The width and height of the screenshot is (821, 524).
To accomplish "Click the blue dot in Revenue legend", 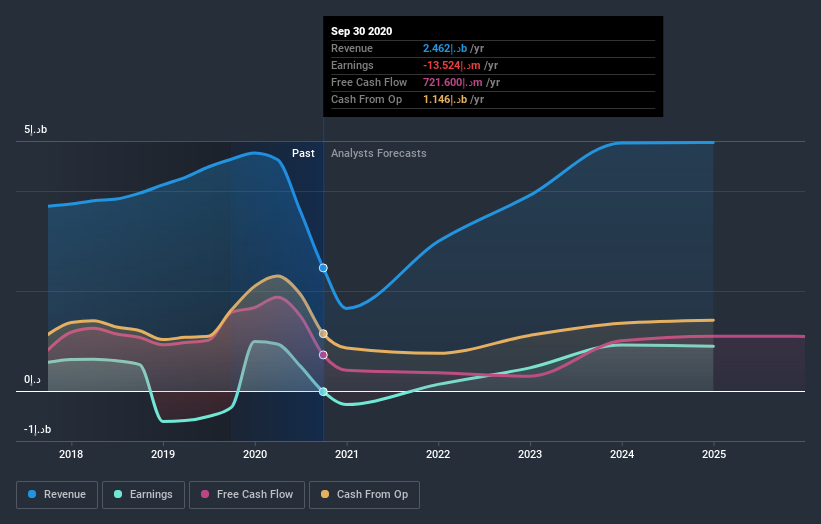I will click(32, 494).
